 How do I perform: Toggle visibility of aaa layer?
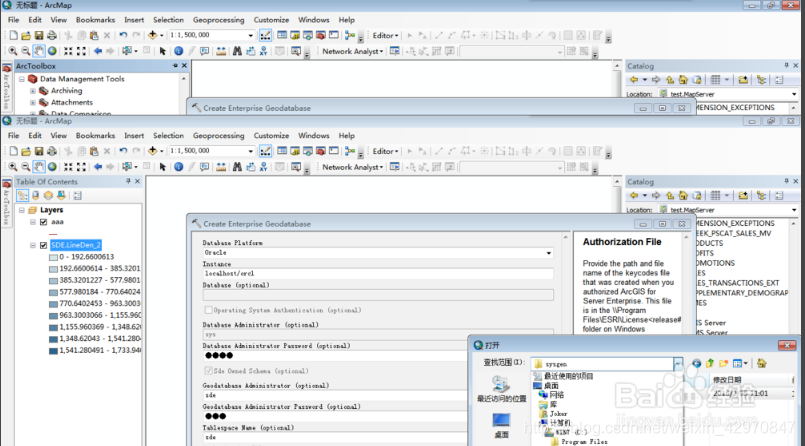pos(44,222)
